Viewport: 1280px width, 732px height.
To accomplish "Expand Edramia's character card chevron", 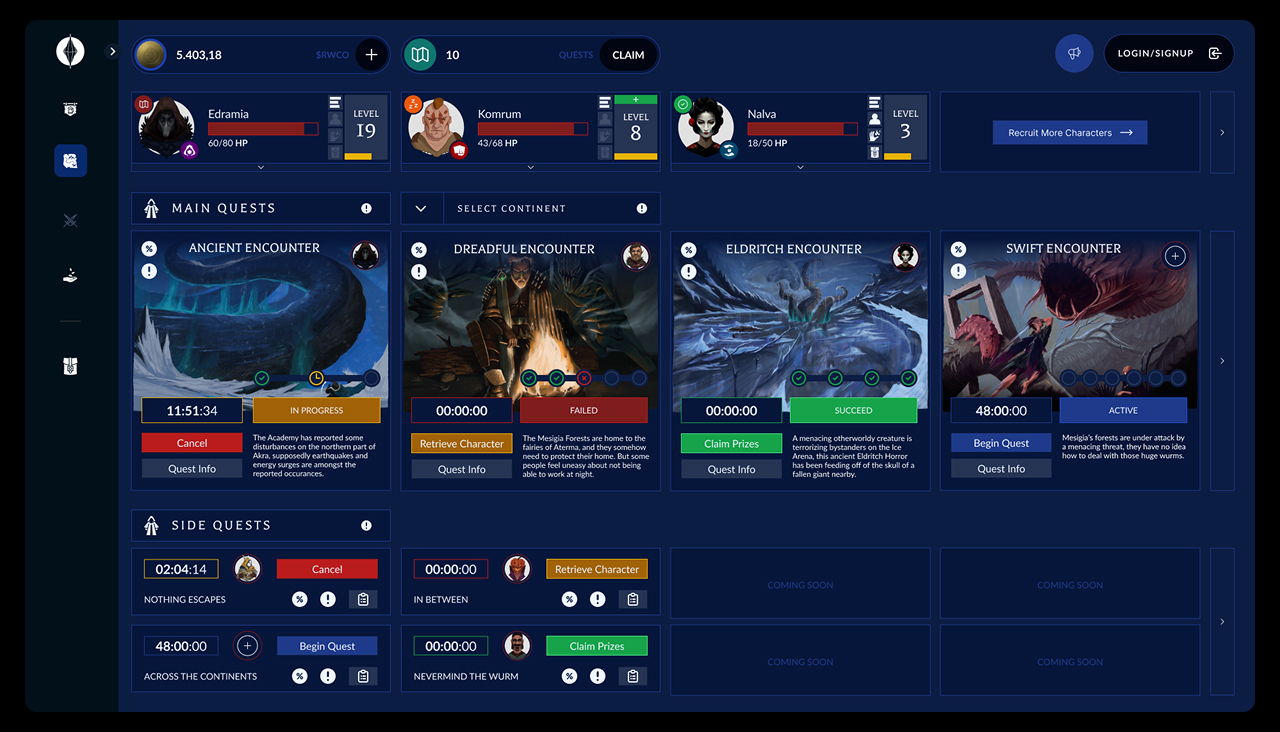I will [x=260, y=168].
